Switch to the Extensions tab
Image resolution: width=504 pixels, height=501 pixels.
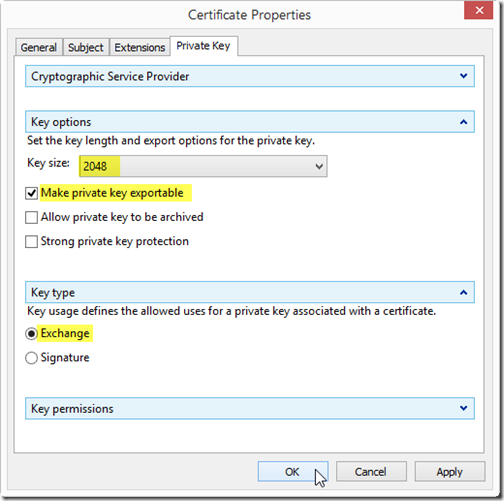[x=140, y=47]
